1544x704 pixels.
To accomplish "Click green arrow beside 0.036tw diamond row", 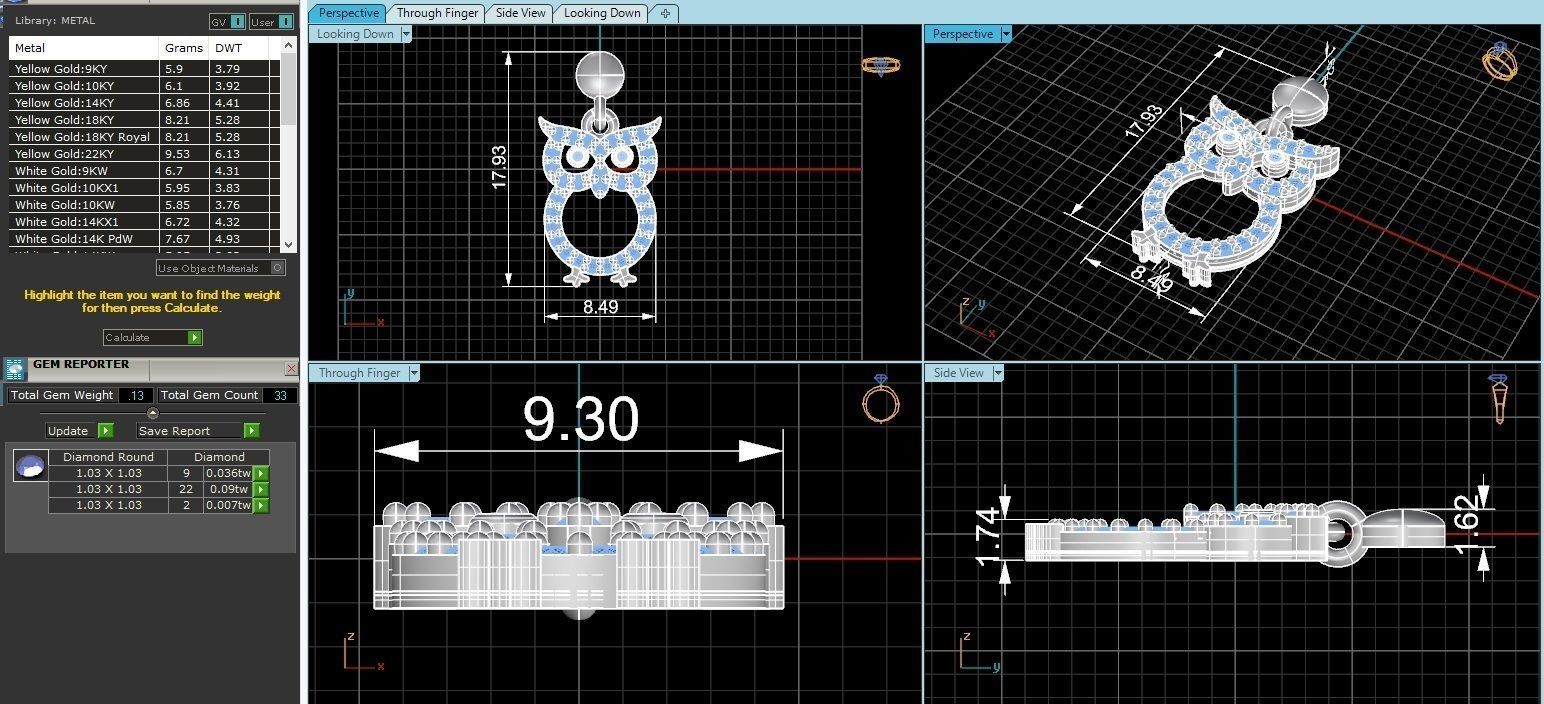I will coord(261,473).
